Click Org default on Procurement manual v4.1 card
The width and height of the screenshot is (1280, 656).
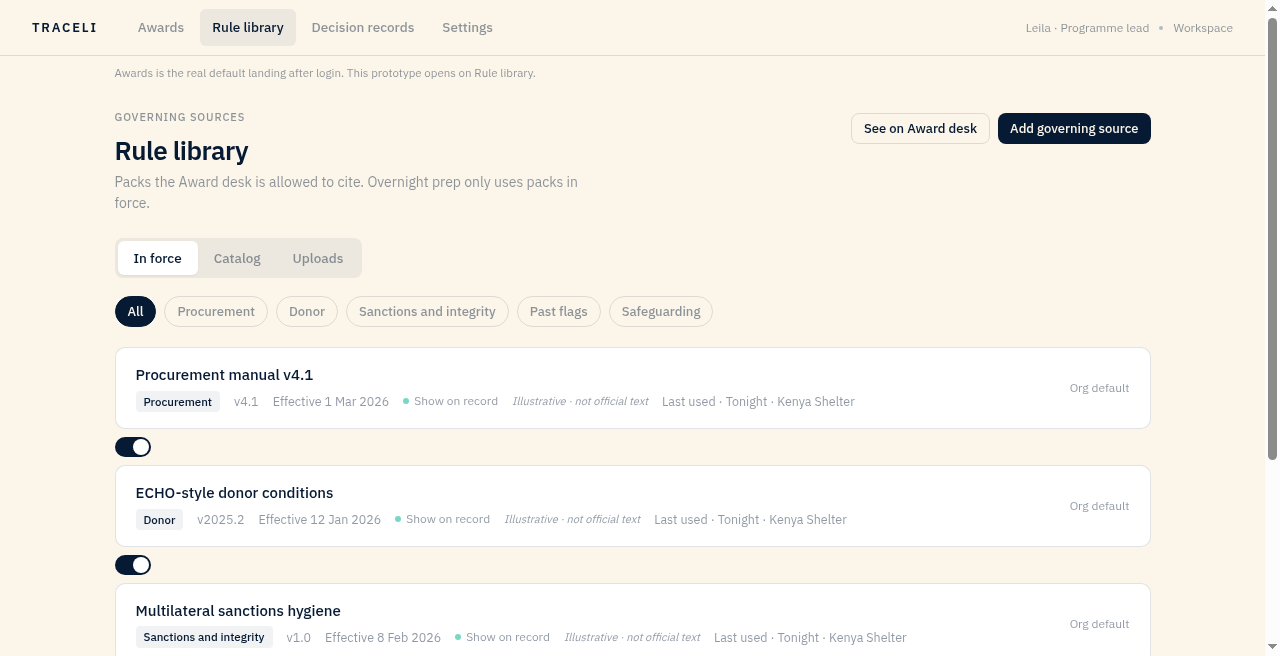point(1099,388)
